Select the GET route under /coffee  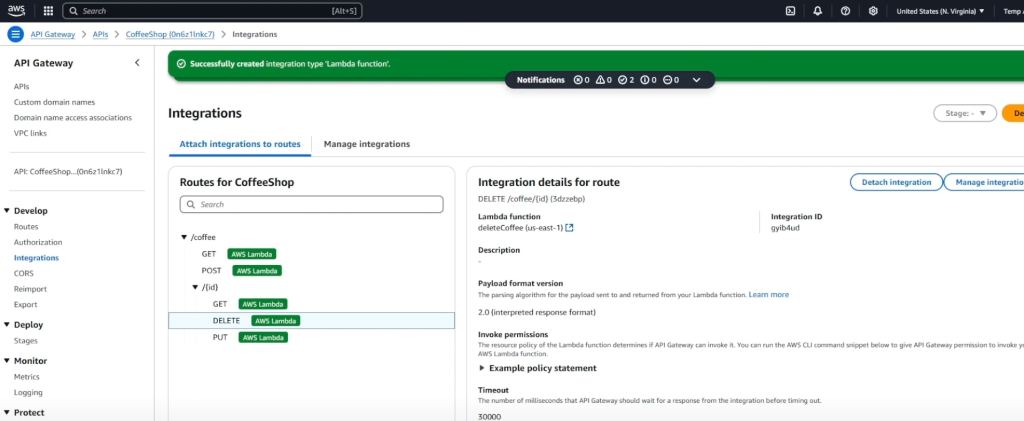209,254
